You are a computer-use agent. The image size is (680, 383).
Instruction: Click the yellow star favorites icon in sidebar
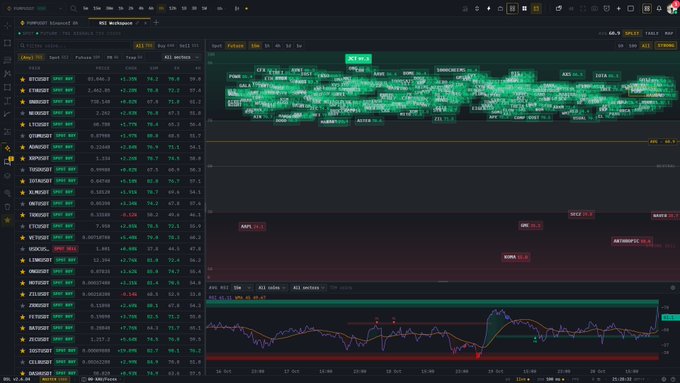pyautogui.click(x=7, y=220)
